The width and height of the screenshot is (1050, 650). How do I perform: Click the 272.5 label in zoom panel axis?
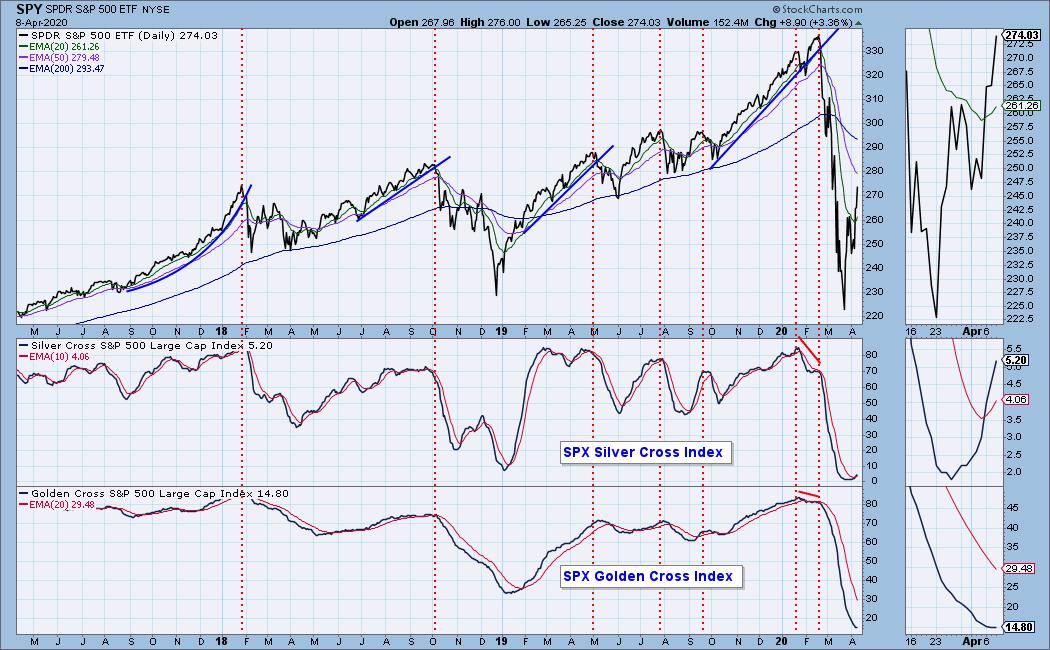pyautogui.click(x=1019, y=44)
